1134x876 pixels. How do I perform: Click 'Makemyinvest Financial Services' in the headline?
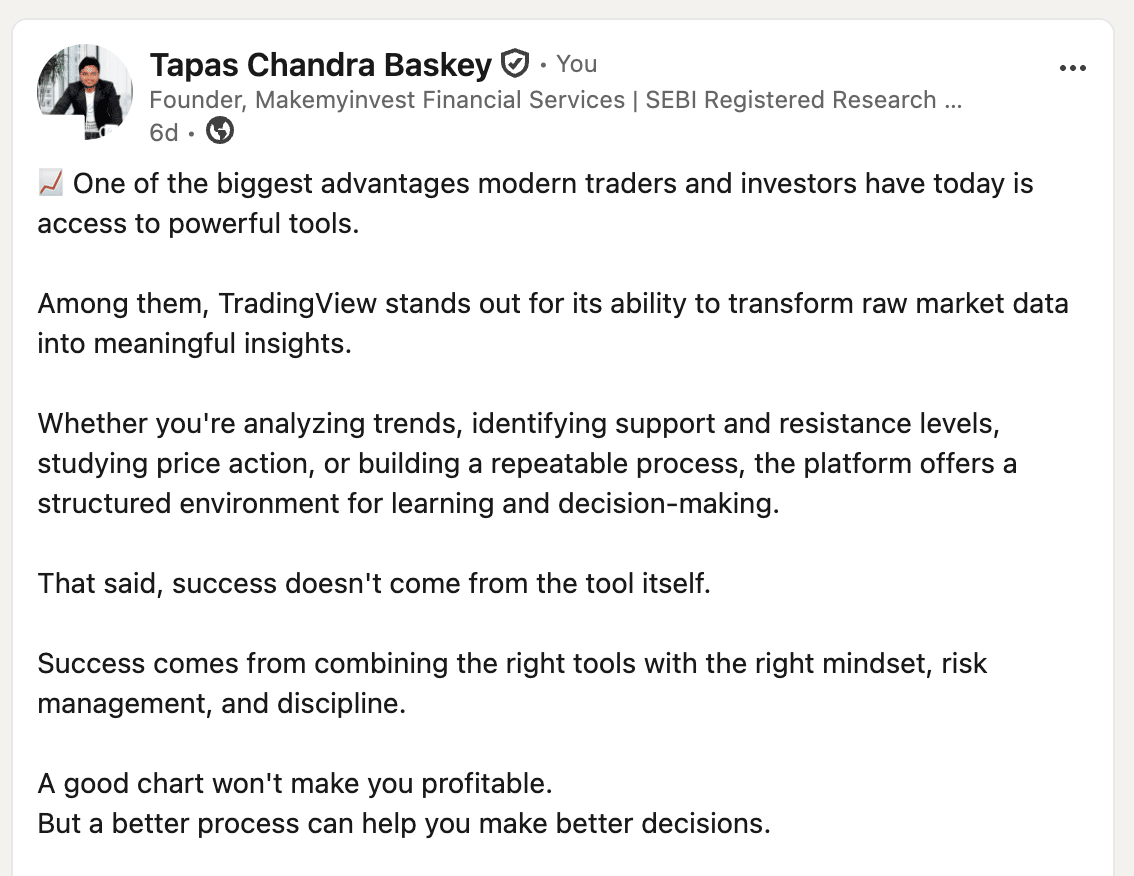point(440,99)
